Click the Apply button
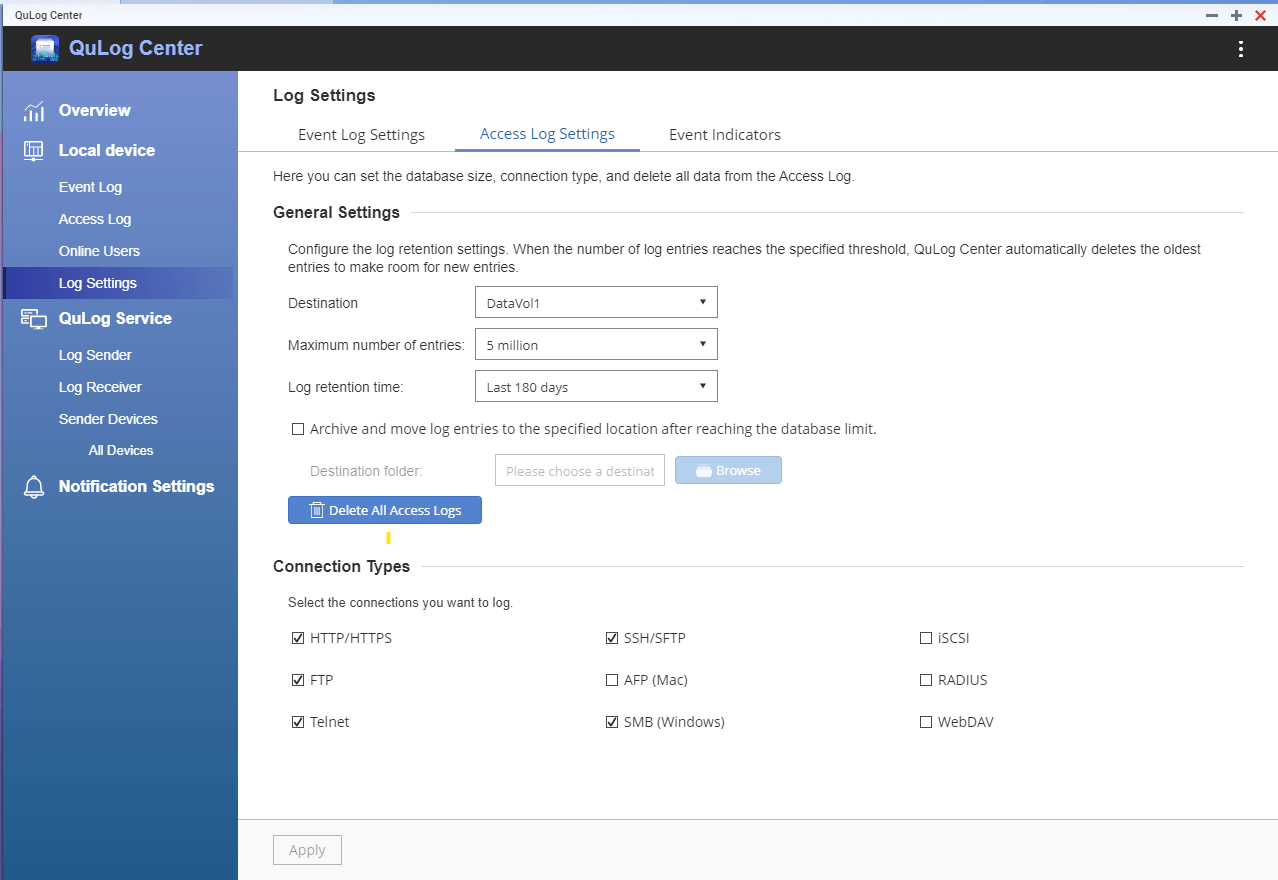 [307, 850]
